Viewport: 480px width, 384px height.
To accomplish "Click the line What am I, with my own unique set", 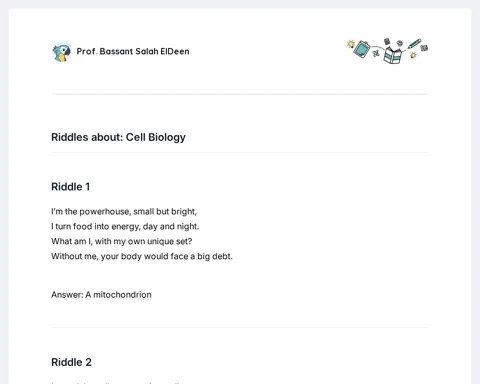I will click(122, 241).
